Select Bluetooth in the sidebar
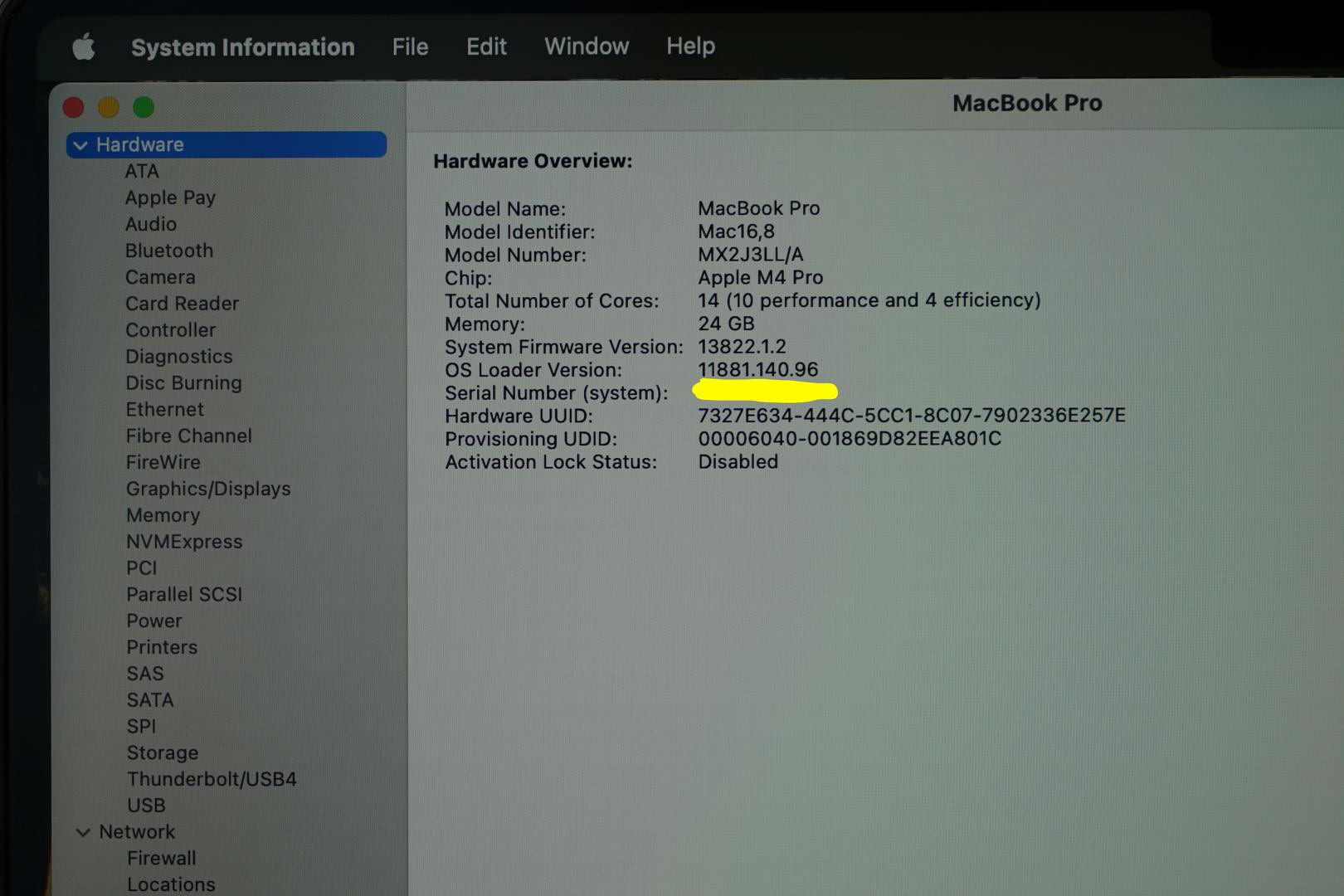Screen dimensions: 1344x896 point(169,251)
